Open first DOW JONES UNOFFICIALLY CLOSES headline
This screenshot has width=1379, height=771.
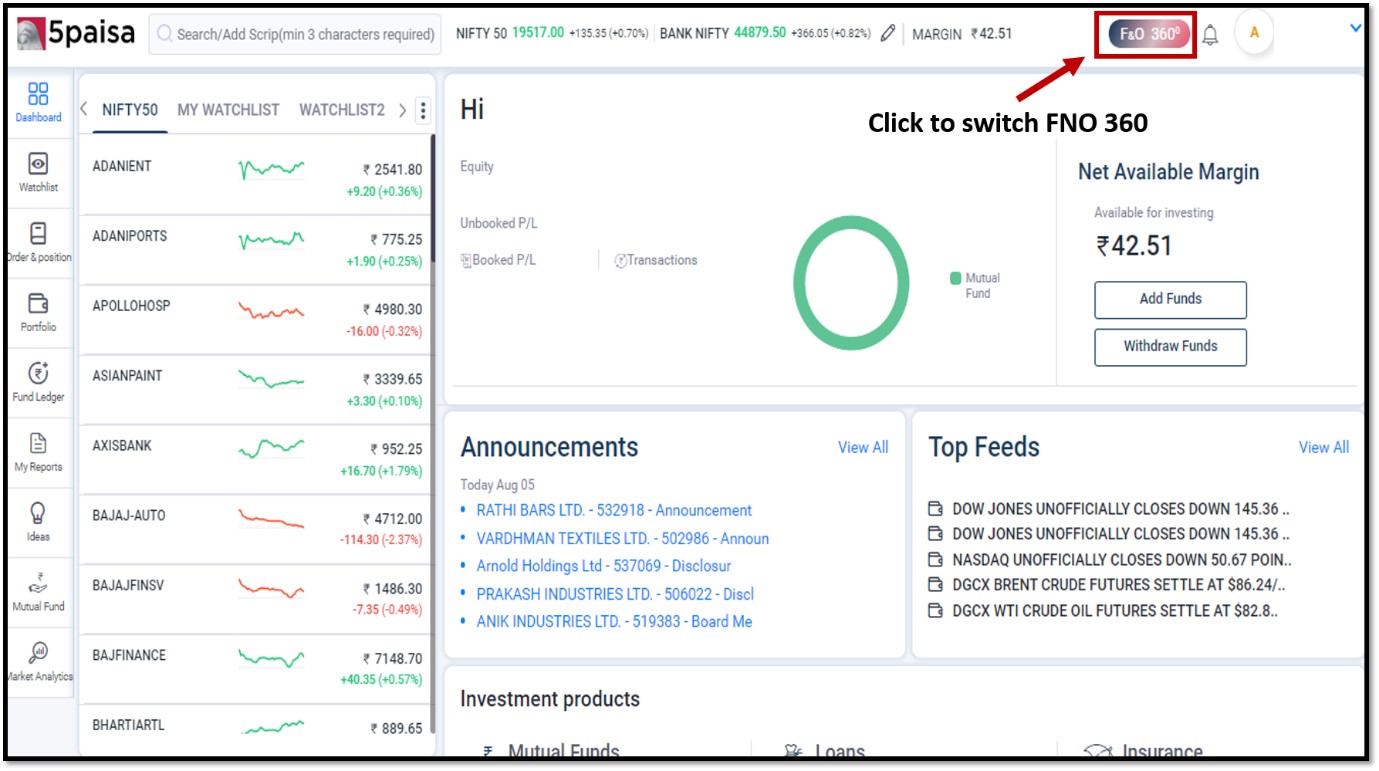(1121, 508)
